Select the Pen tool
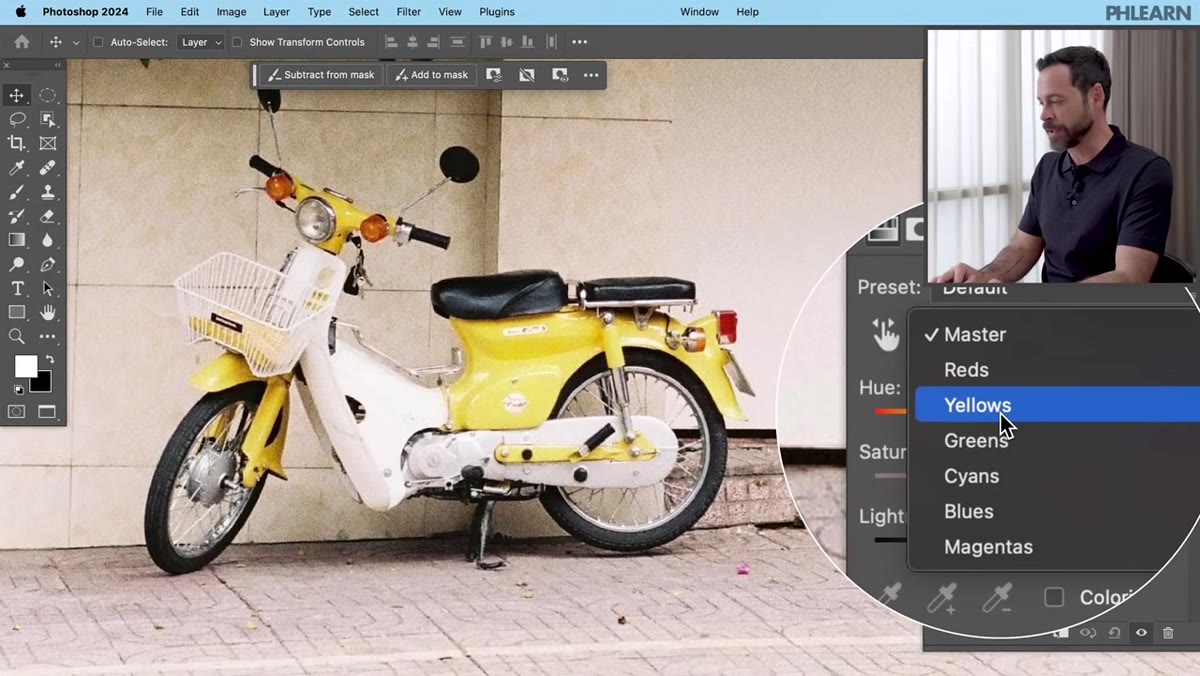 point(47,265)
